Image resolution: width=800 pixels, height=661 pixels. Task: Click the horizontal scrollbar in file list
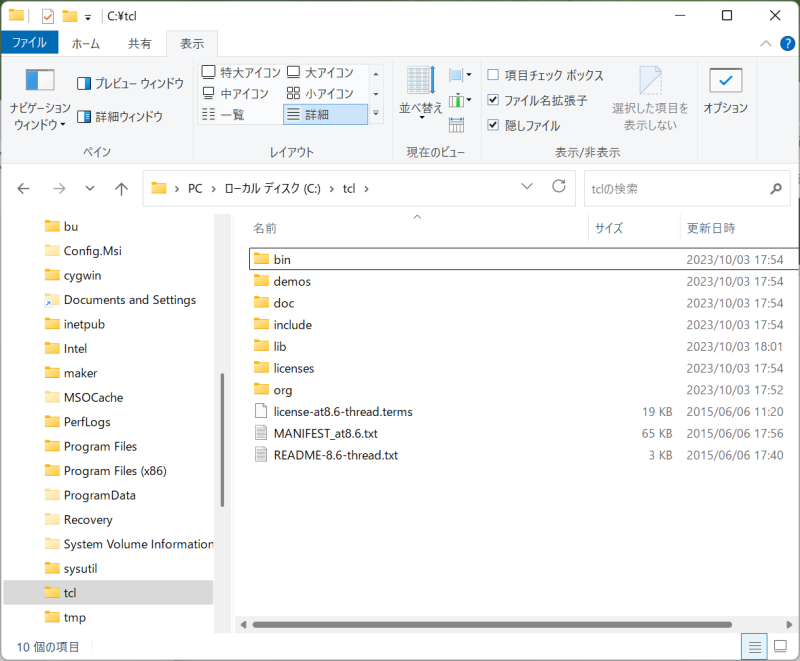492,624
